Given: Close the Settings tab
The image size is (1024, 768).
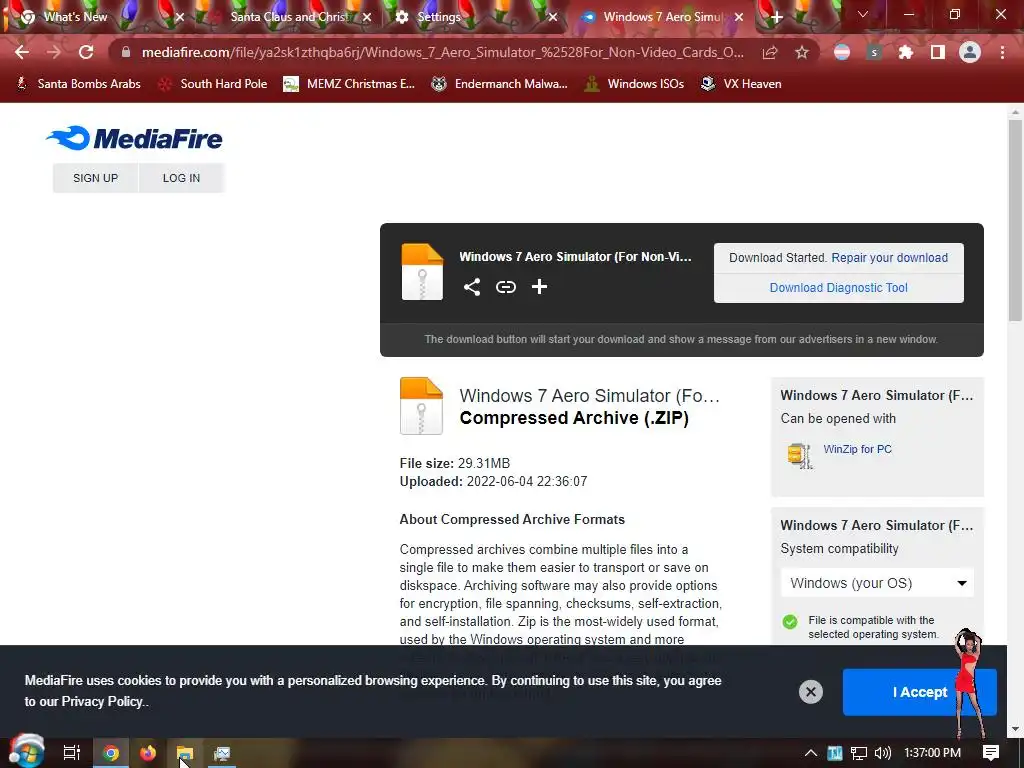Looking at the screenshot, I should 552,17.
